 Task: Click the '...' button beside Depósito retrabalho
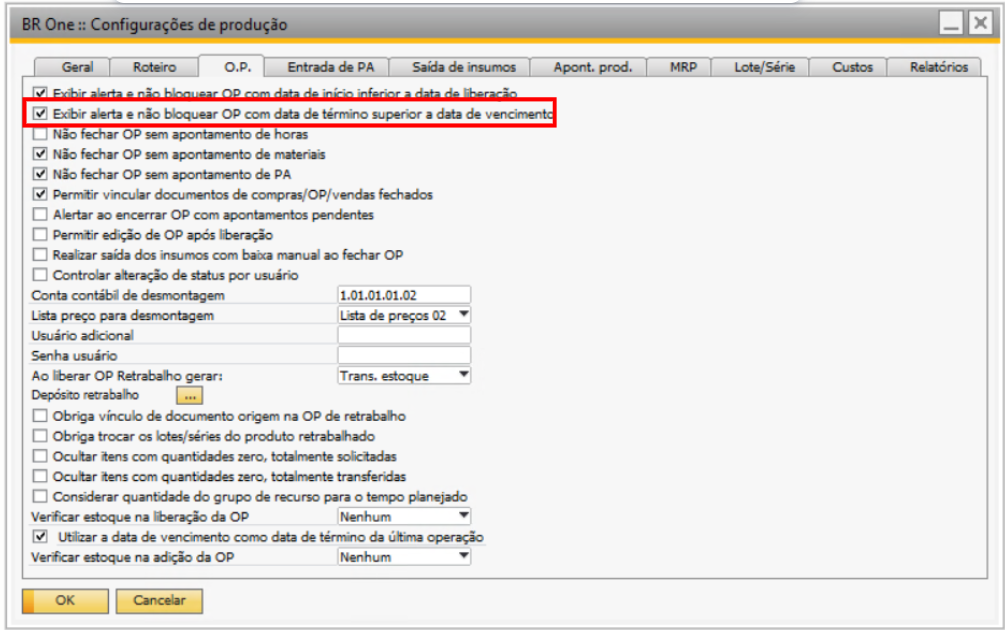pos(190,395)
